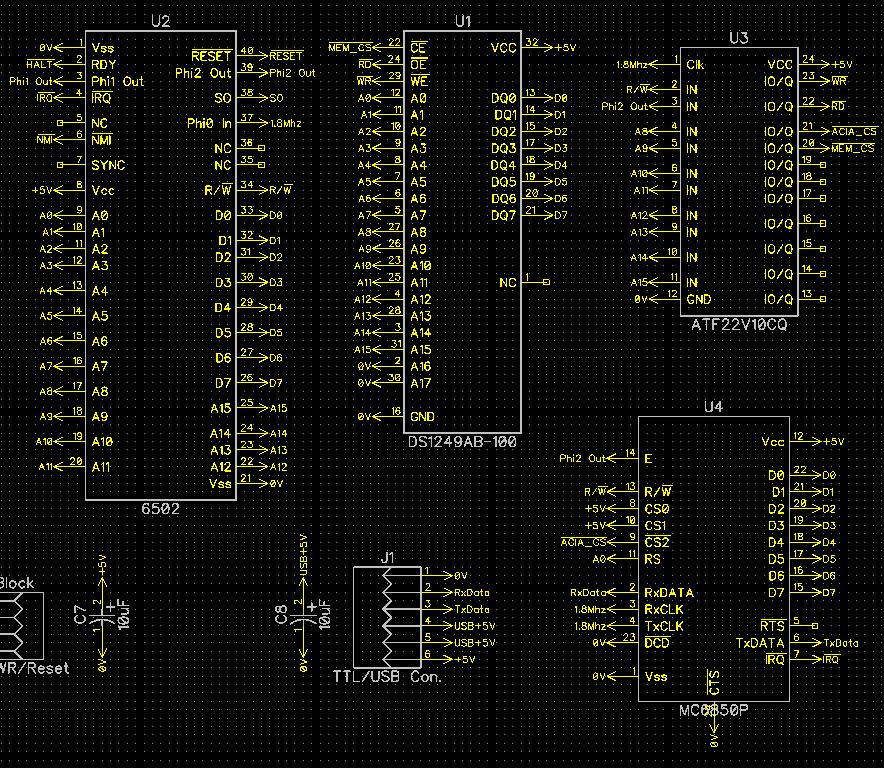Viewport: 884px width, 768px height.
Task: Select the ATF22V10CQ part name label
Action: (x=739, y=325)
